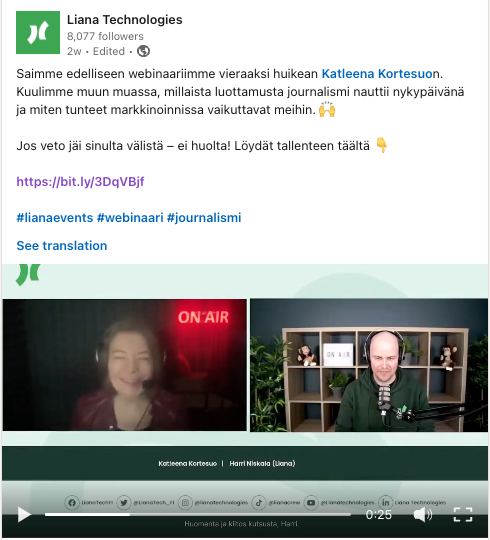Click the globe public visibility icon
Image resolution: width=490 pixels, height=540 pixels.
click(143, 51)
